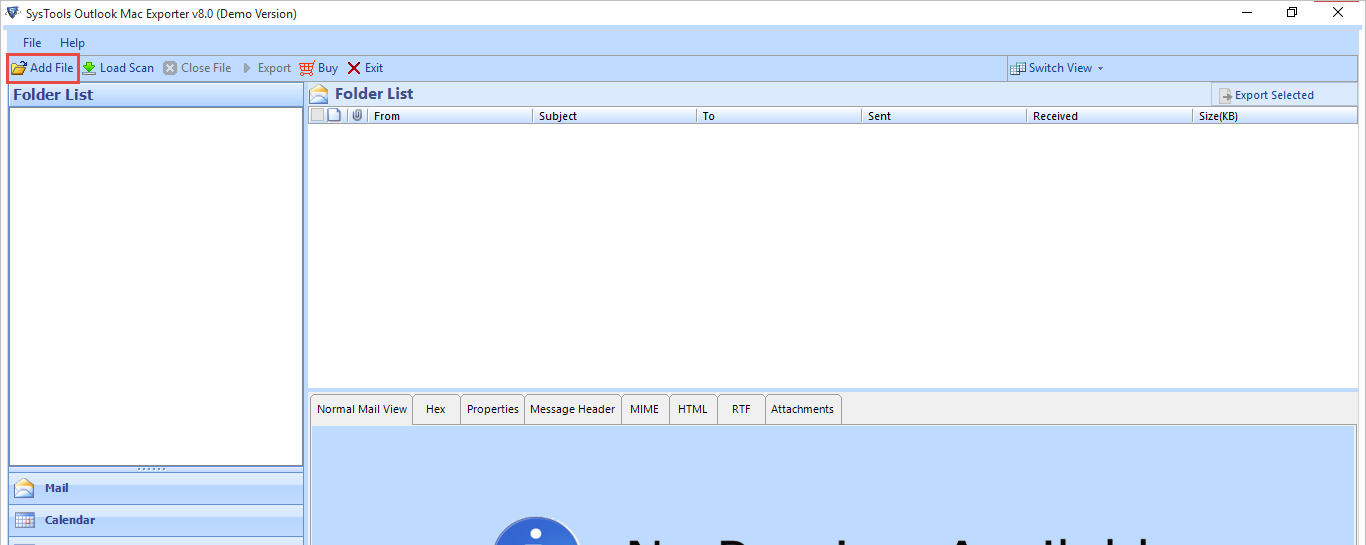Click Load Scan in the toolbar
Viewport: 1366px width, 545px height.
118,68
